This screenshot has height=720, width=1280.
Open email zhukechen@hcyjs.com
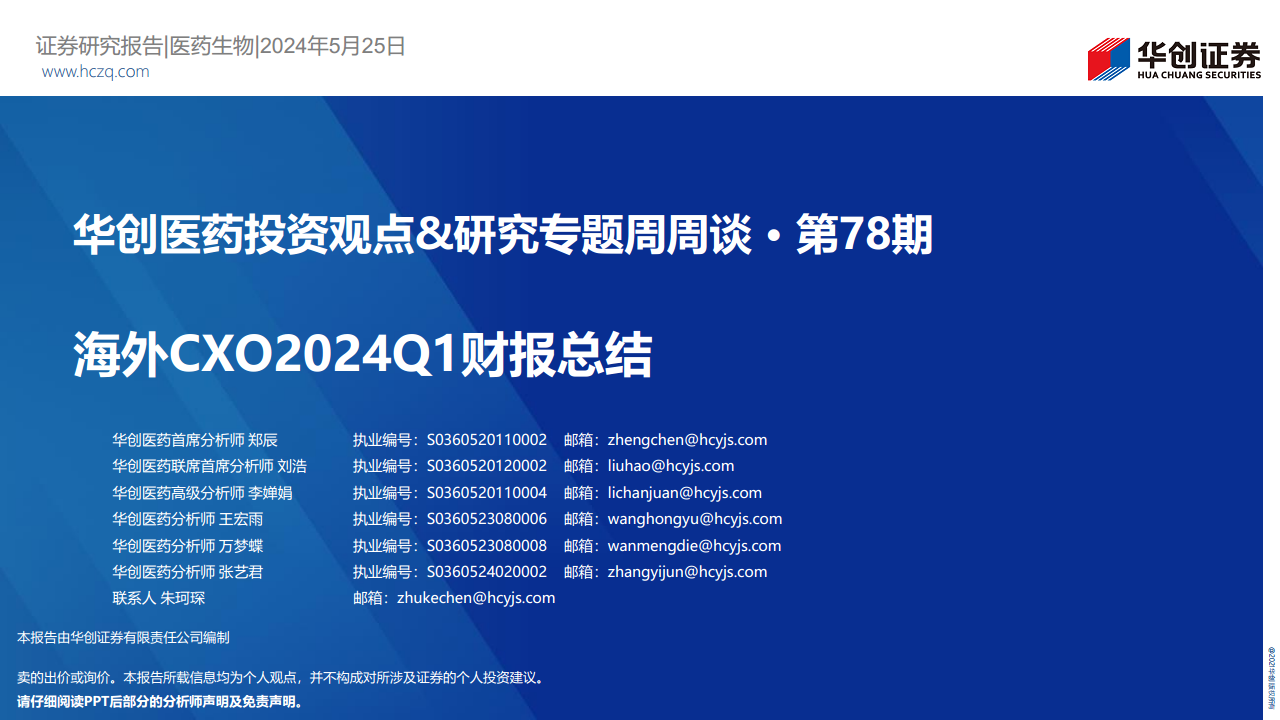pos(476,598)
